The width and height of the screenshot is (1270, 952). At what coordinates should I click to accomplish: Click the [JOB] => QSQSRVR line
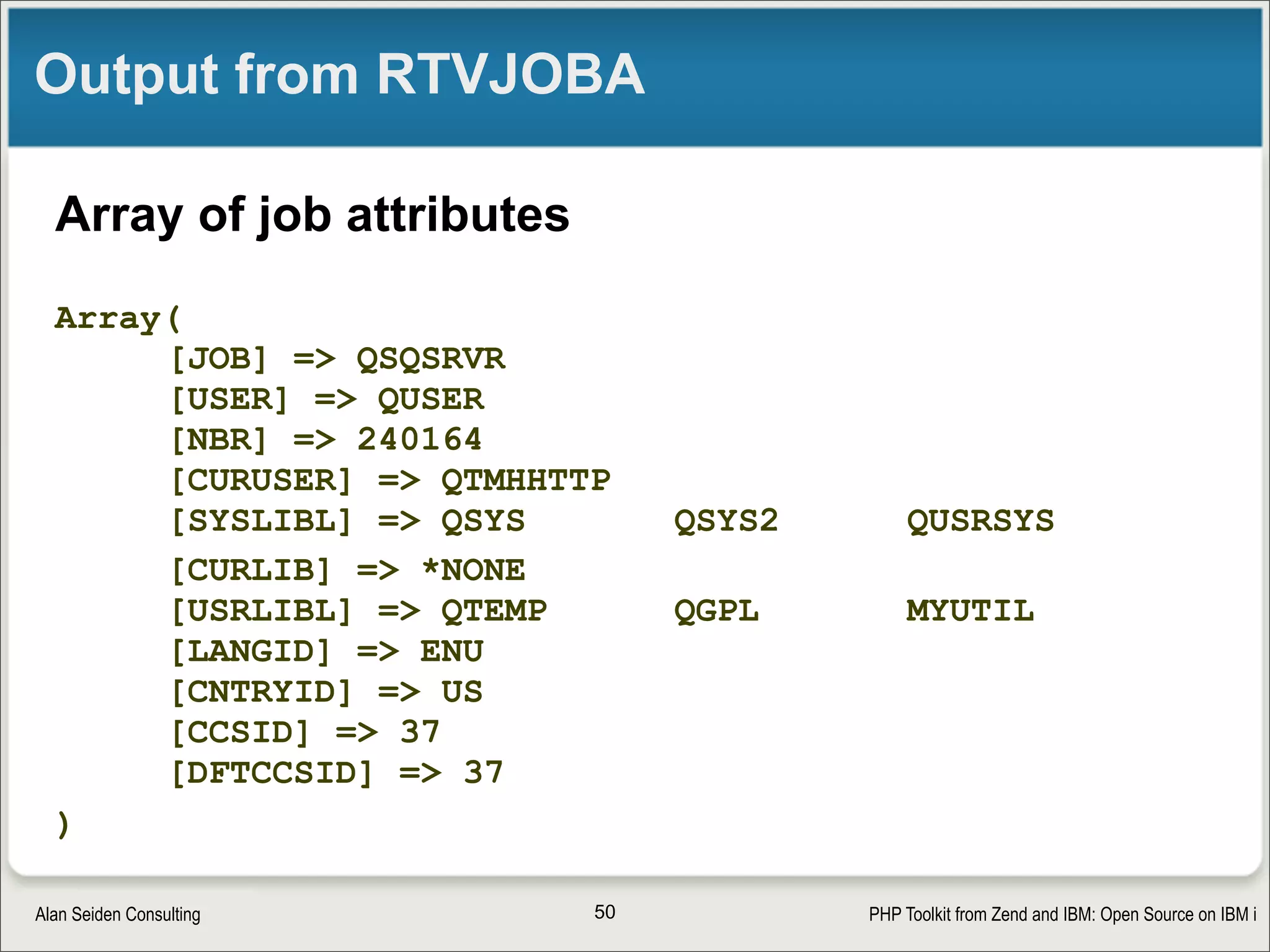coord(338,359)
